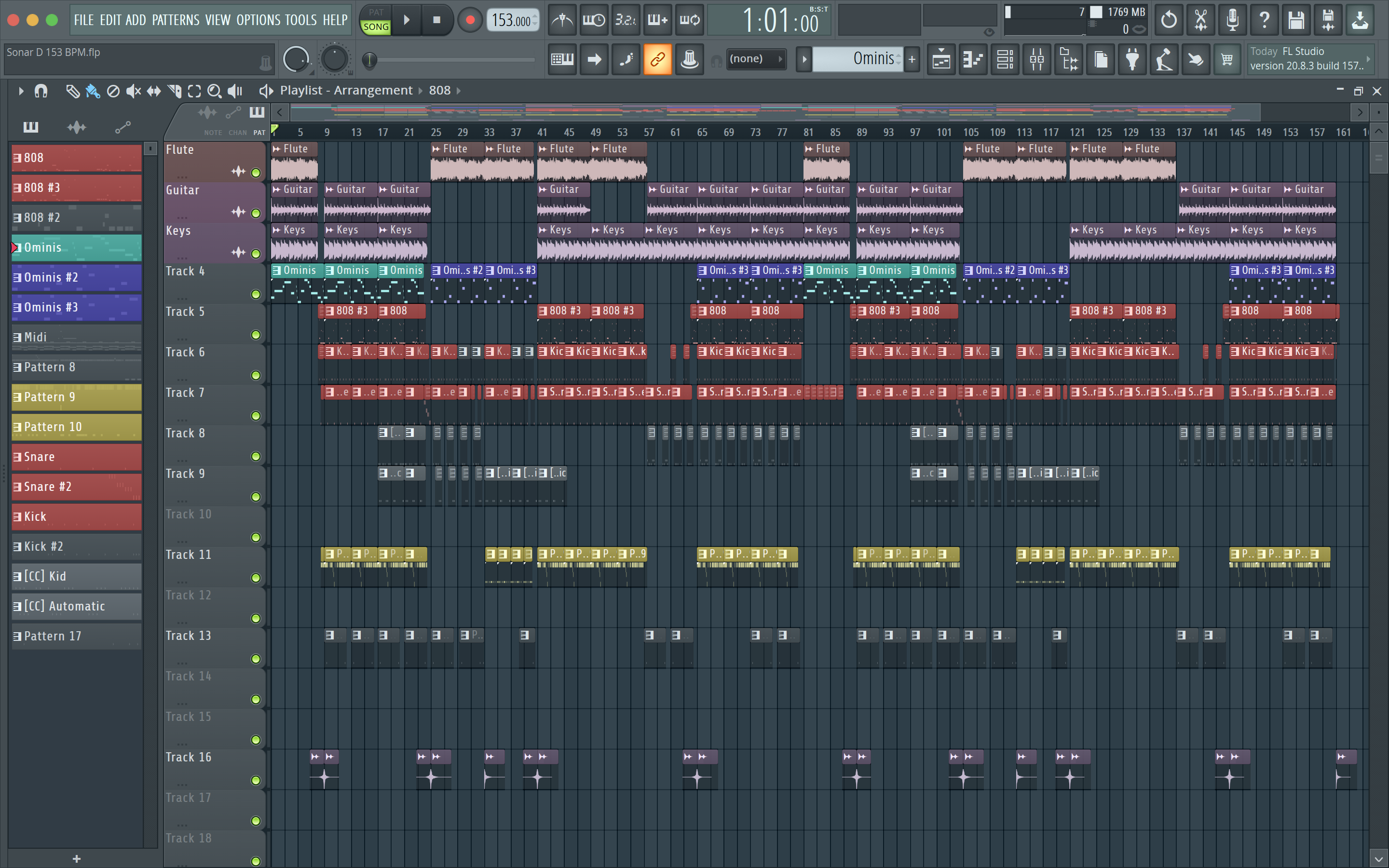Mute Track 6 green light
1389x868 pixels.
tap(256, 376)
